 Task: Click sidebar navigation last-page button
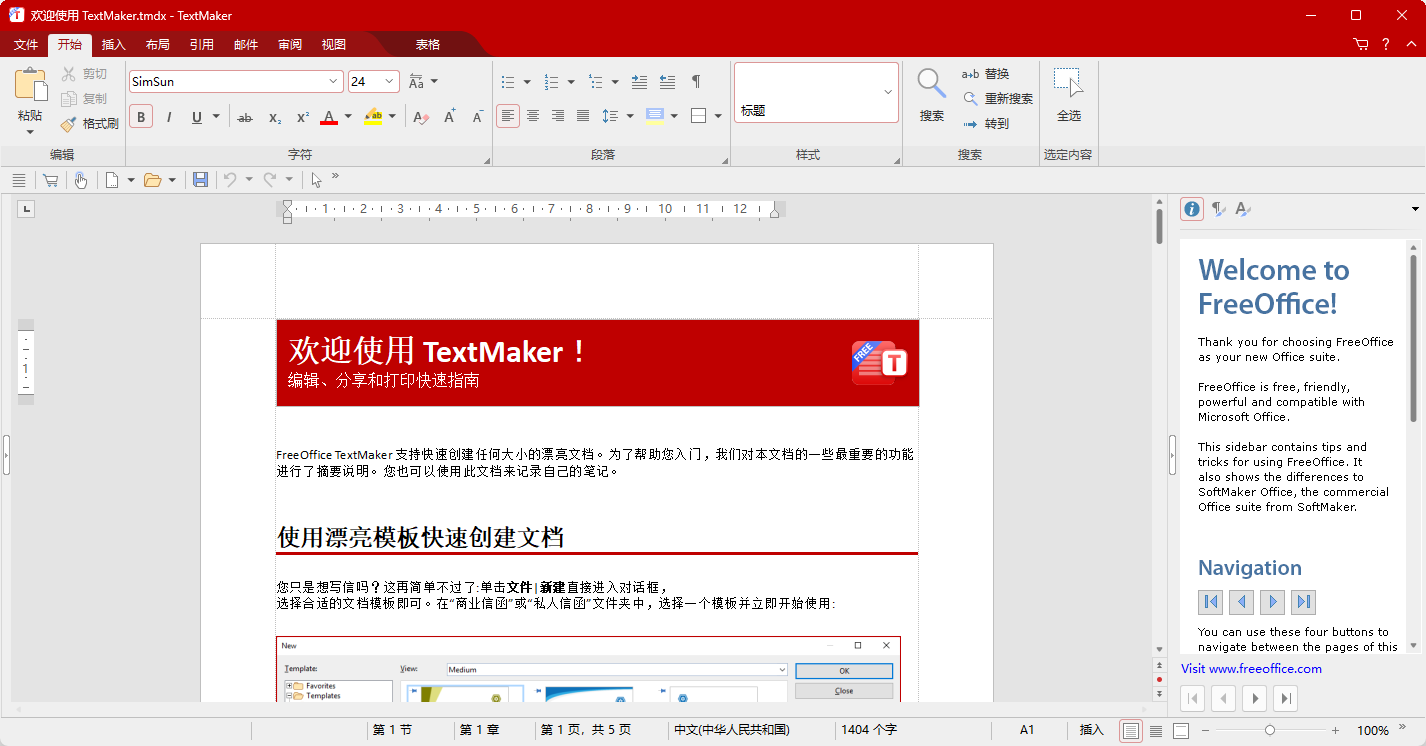click(1303, 602)
